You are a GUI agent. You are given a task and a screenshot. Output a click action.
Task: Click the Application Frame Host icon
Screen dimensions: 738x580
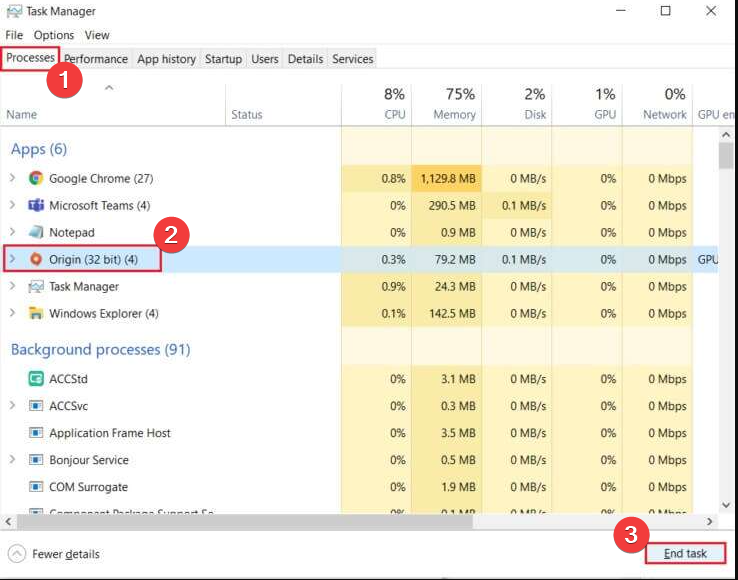36,433
